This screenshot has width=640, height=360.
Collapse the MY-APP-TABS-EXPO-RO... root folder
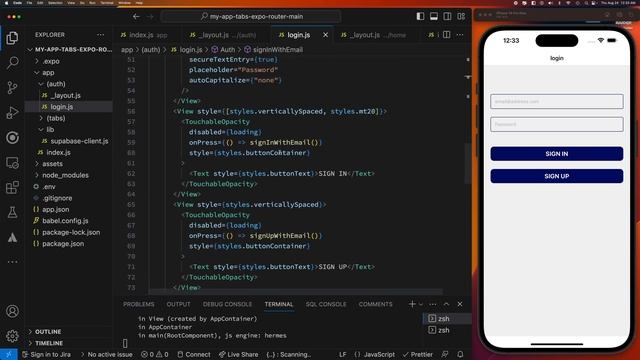click(70, 49)
